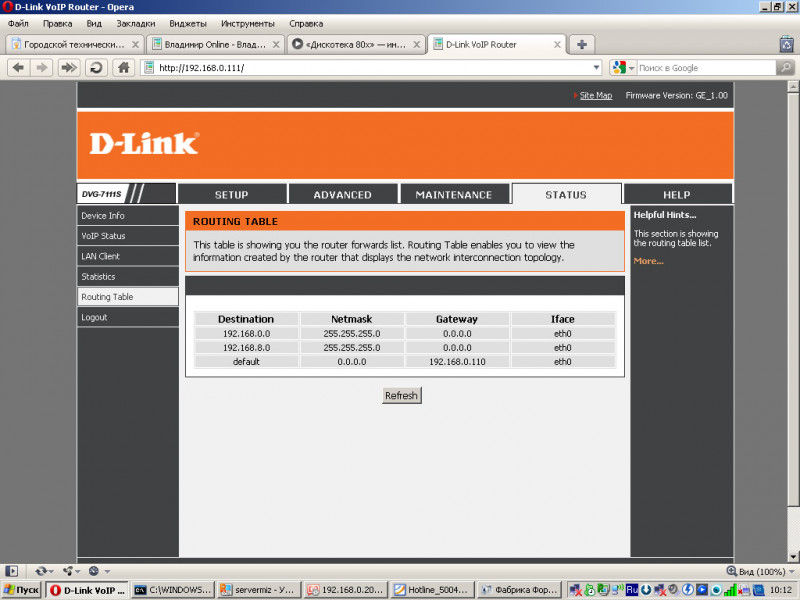Toggle the Opera panels sidebar icon
The height and width of the screenshot is (600, 800).
pos(11,571)
